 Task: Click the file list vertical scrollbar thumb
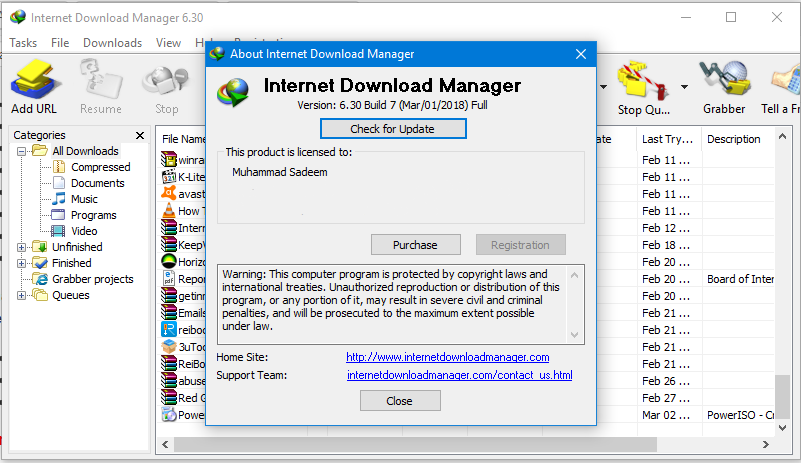tap(782, 397)
